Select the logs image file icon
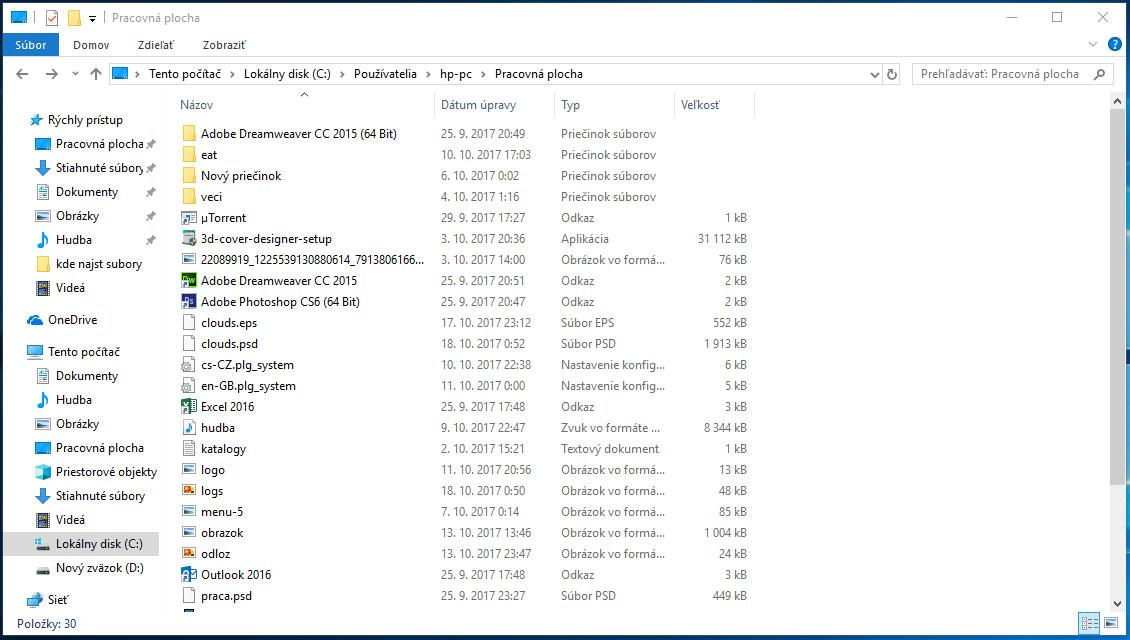This screenshot has width=1130, height=640. [x=189, y=491]
